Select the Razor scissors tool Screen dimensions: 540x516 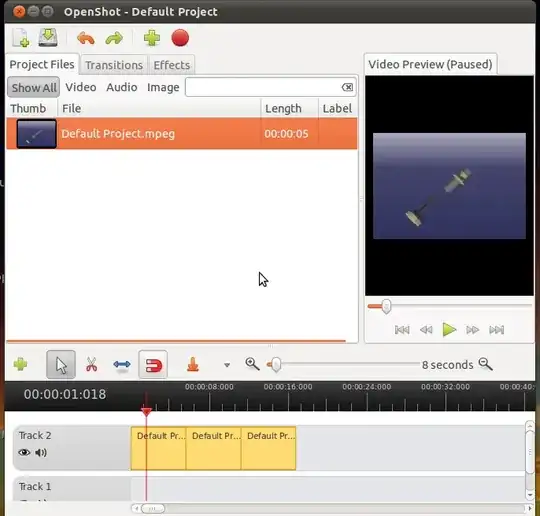coord(91,364)
